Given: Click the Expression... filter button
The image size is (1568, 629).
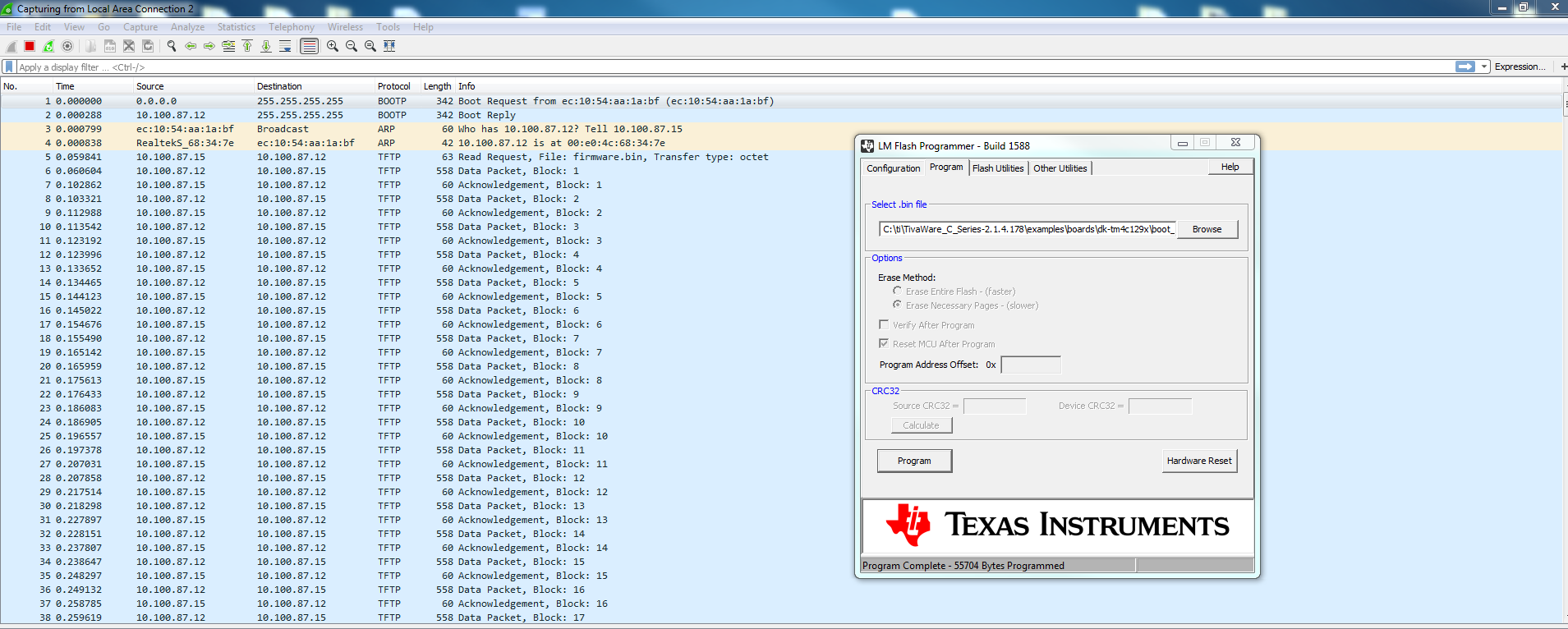Looking at the screenshot, I should (x=1520, y=67).
